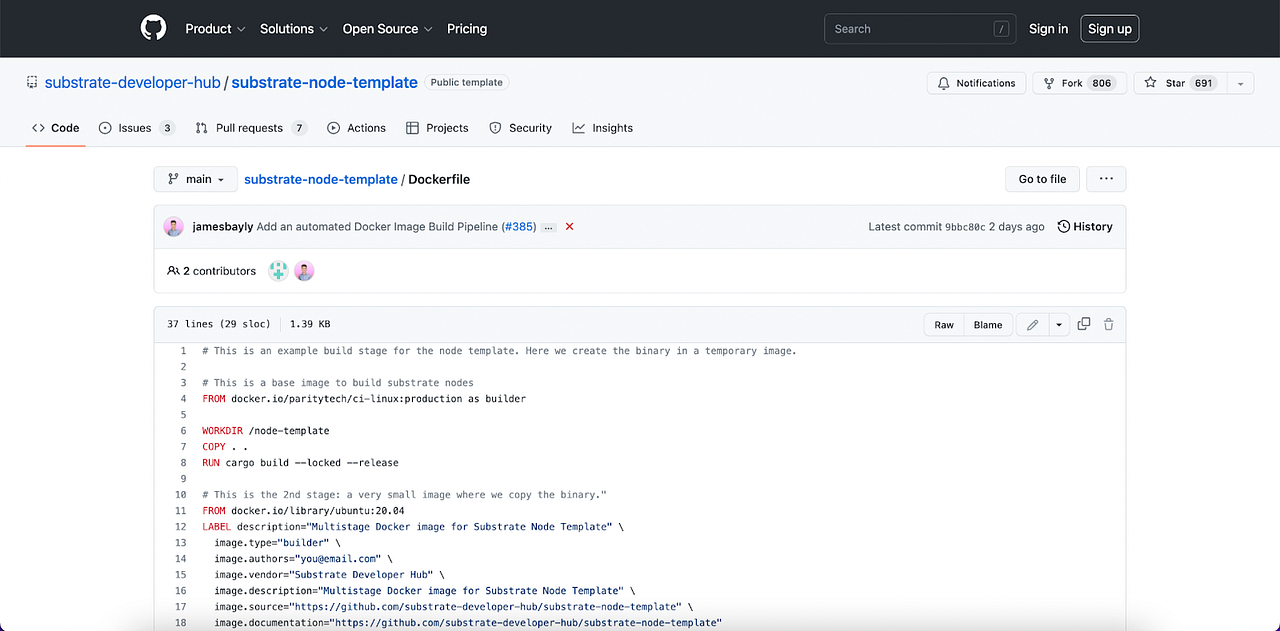Image resolution: width=1280 pixels, height=631 pixels.
Task: Focus the Search field
Action: (920, 29)
